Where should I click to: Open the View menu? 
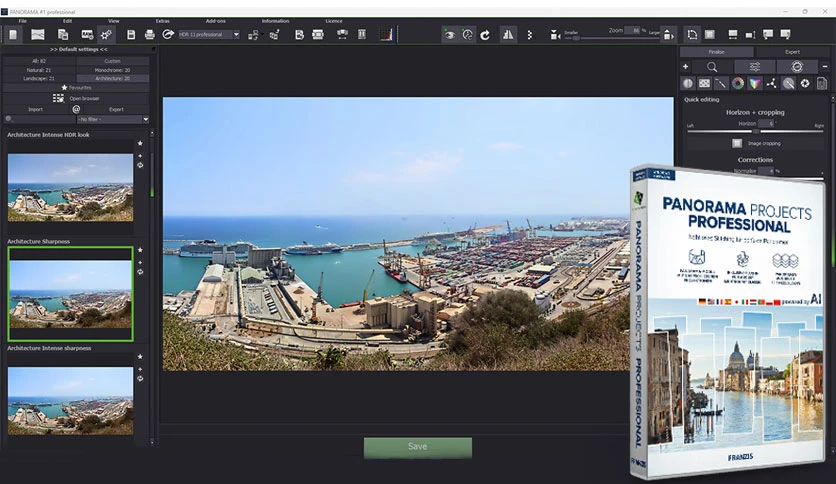[x=114, y=21]
